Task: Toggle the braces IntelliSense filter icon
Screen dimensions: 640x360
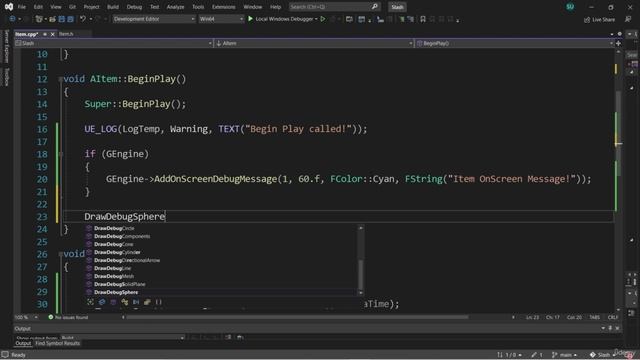Action: 158,302
